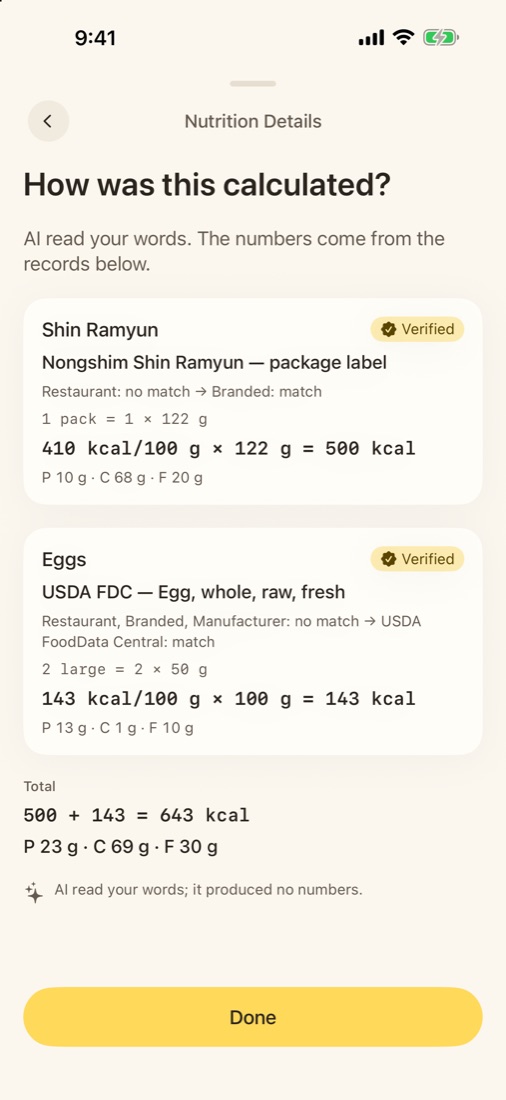
Task: Tap the total macros P 23 g line
Action: (121, 847)
